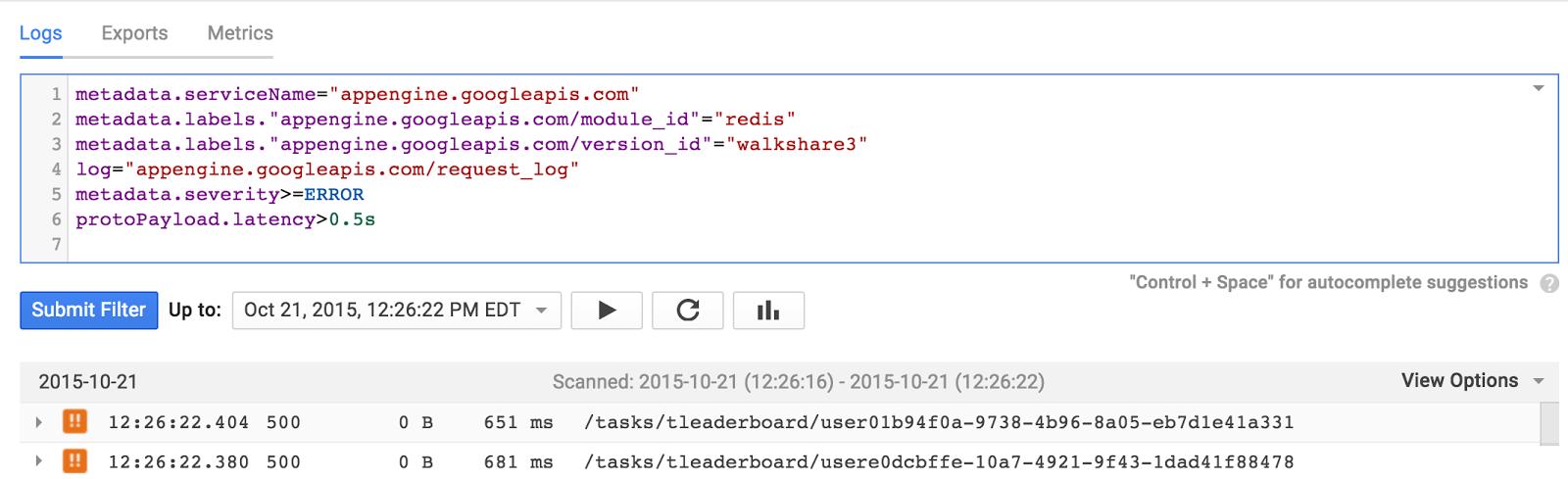The height and width of the screenshot is (479, 1568).
Task: Click error severity icon on 12:26:22.404 entry
Action: pos(74,422)
